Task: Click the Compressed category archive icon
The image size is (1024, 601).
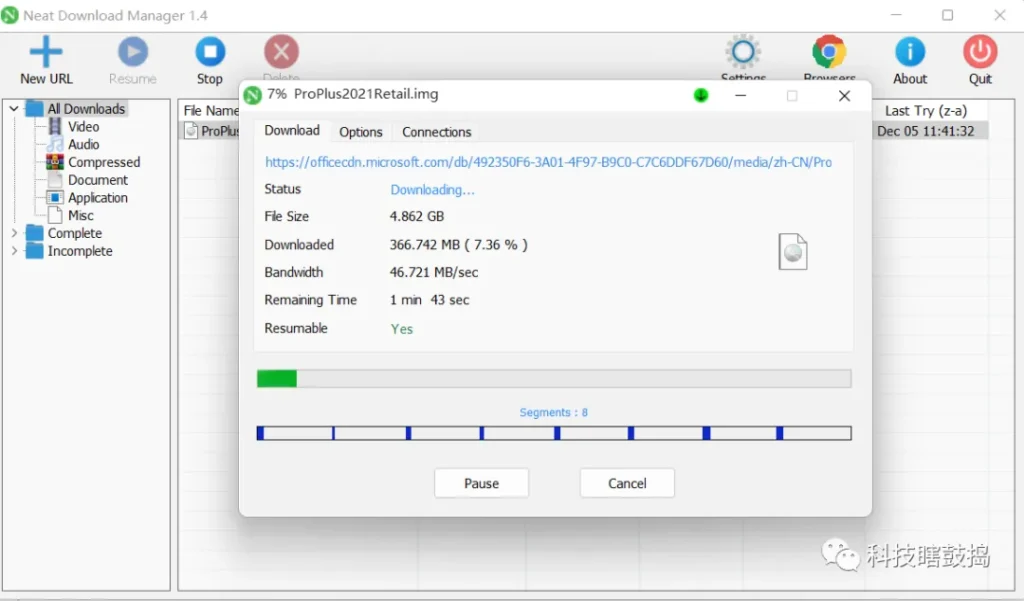Action: [56, 161]
